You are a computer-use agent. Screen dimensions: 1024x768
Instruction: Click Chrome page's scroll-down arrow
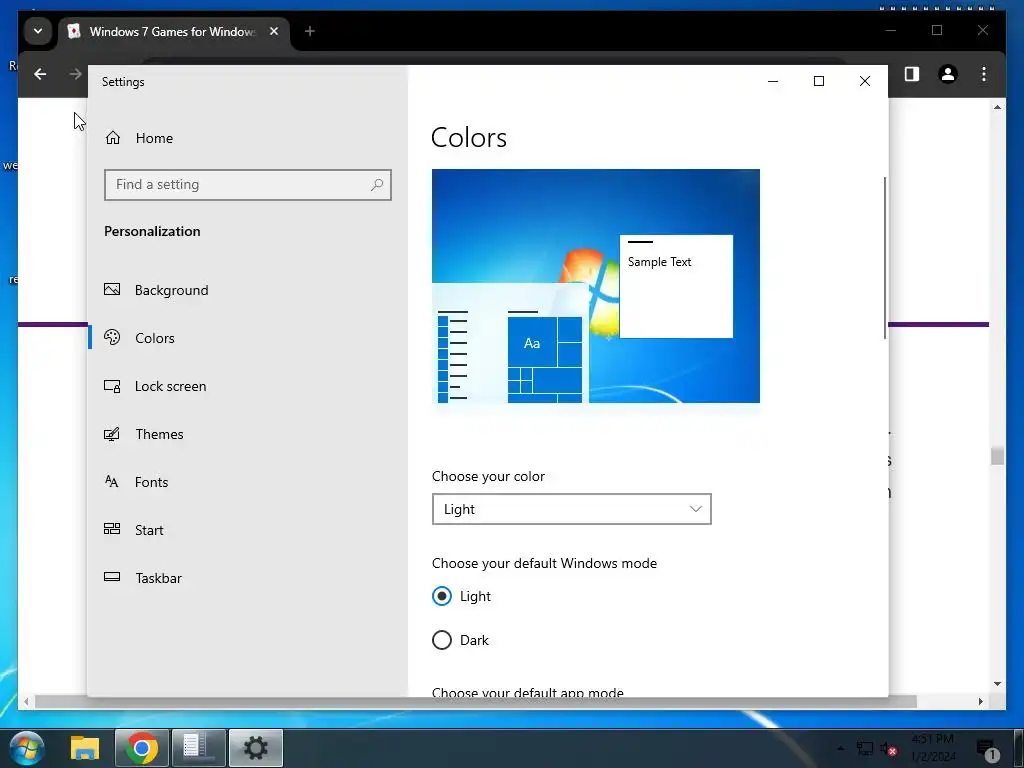click(x=997, y=684)
